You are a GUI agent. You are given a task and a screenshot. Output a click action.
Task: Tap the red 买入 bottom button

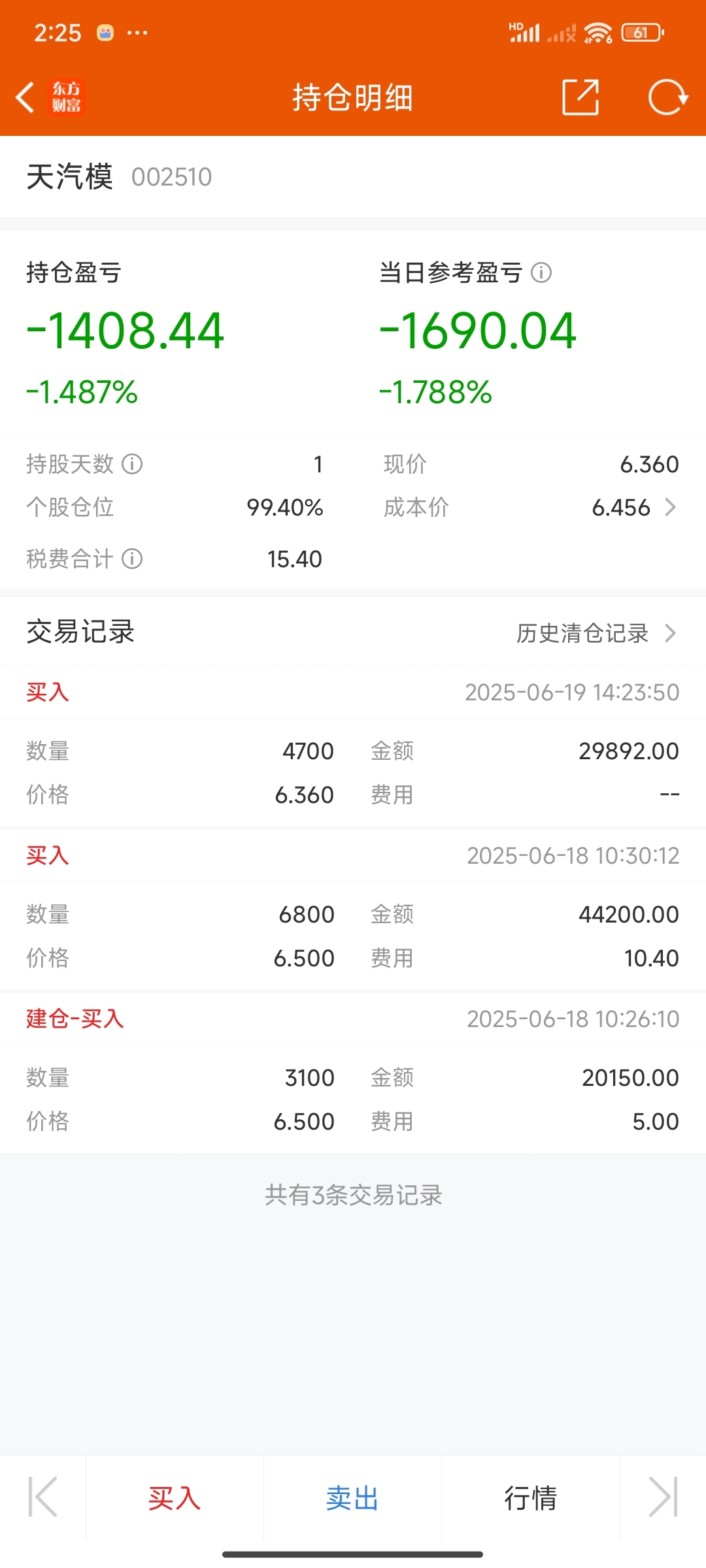(175, 1497)
